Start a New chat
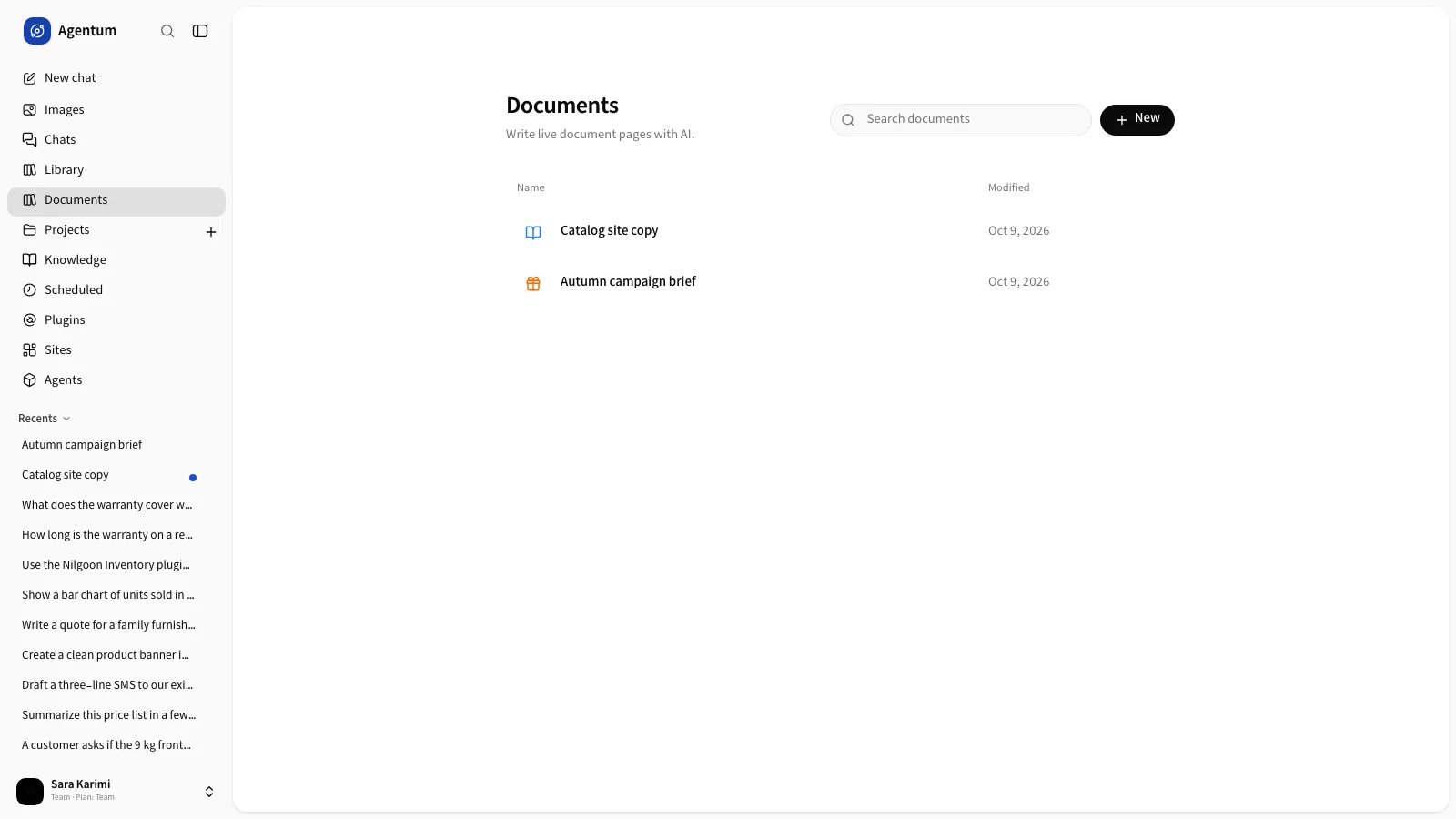 [116, 78]
